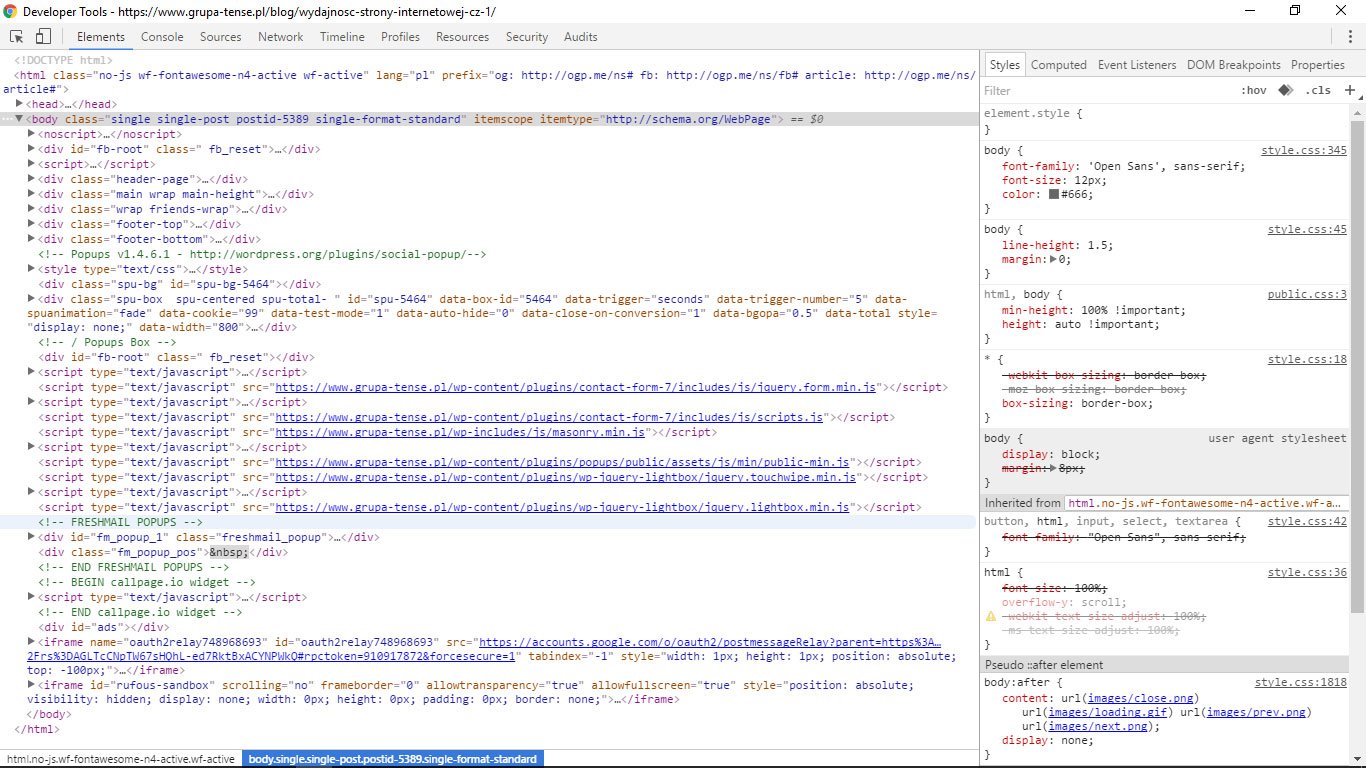Click the Chrome logo in title bar

coord(10,11)
